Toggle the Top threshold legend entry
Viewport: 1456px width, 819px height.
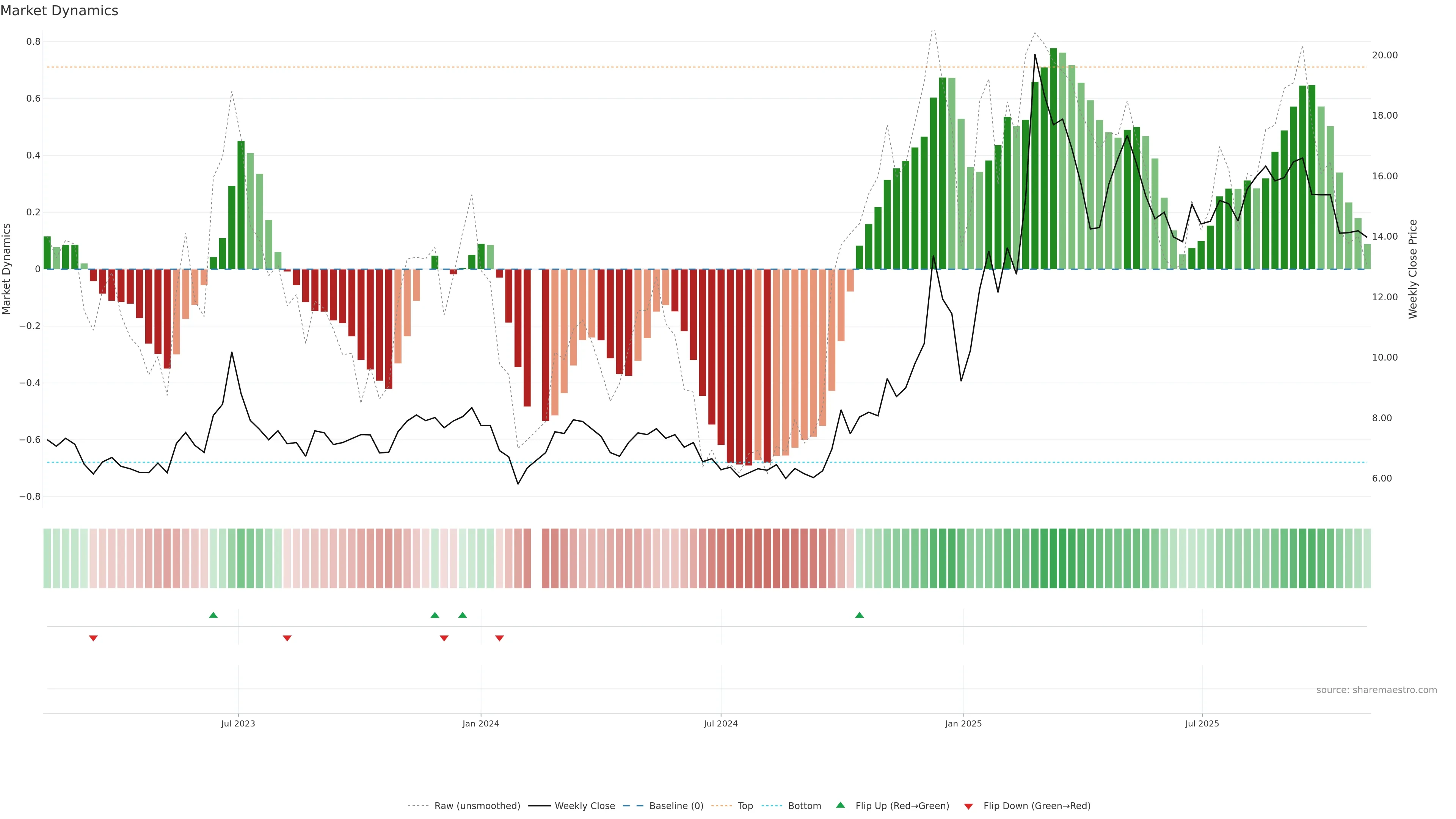click(745, 806)
